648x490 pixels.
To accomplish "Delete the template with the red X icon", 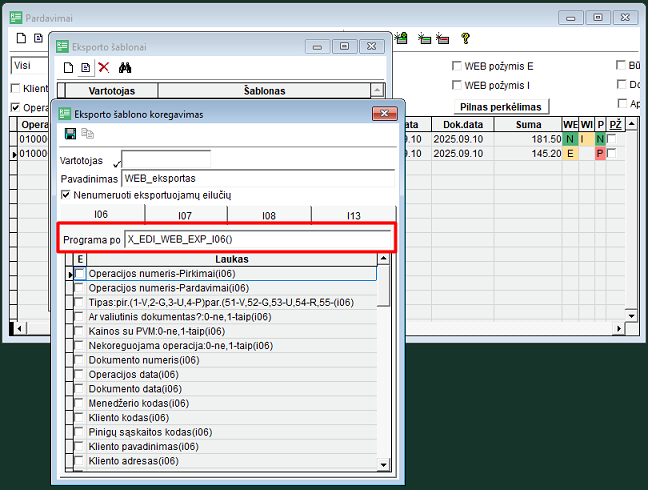I will pyautogui.click(x=104, y=67).
